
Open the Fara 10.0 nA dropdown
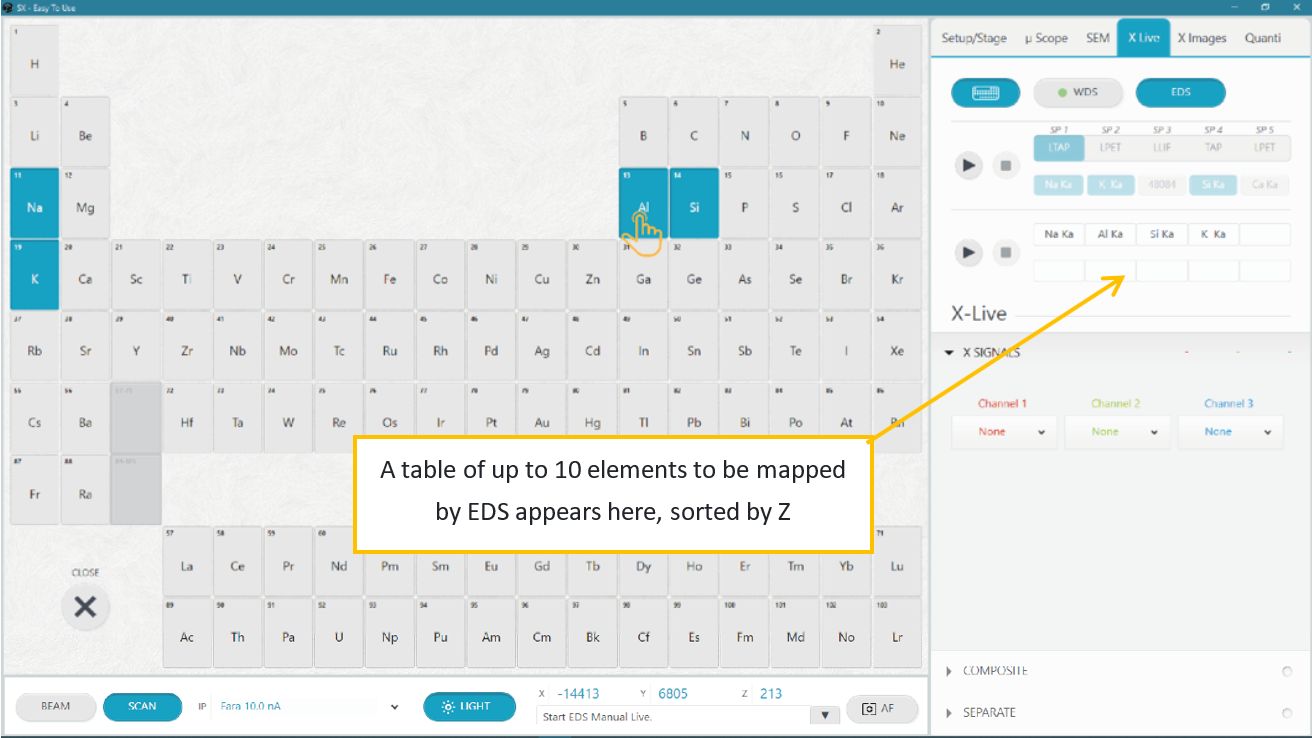[395, 707]
